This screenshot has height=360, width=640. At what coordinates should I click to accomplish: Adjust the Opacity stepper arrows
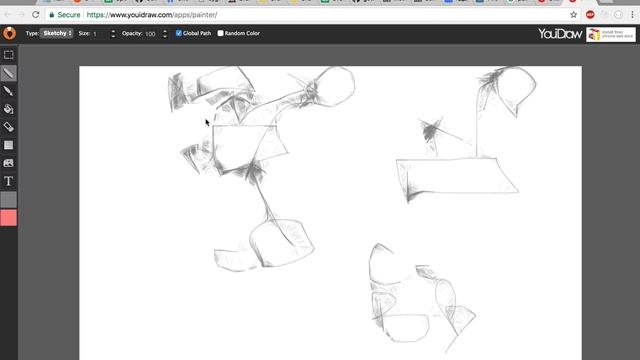tap(165, 33)
